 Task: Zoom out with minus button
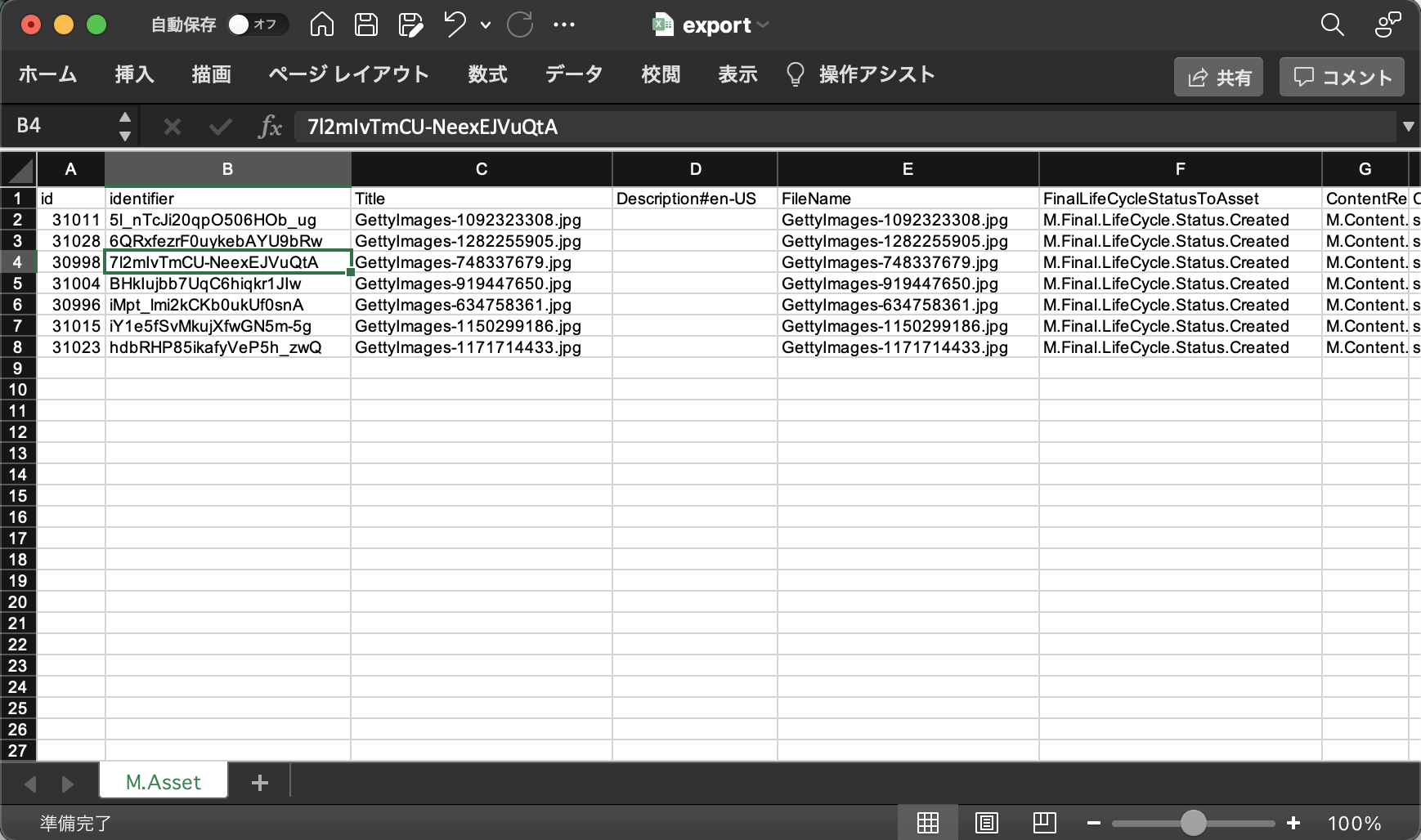click(x=1094, y=823)
